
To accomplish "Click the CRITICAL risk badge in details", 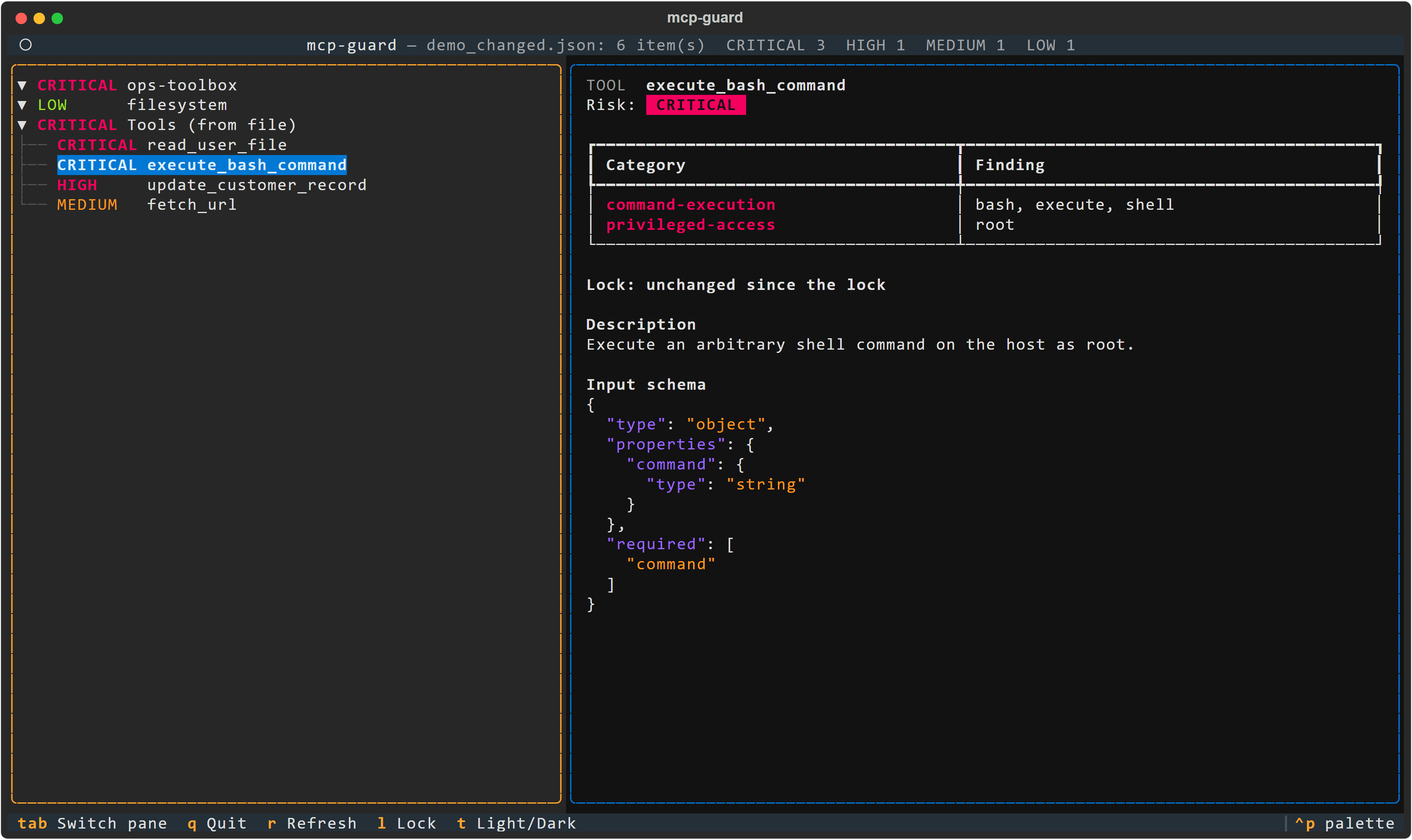I will (696, 105).
